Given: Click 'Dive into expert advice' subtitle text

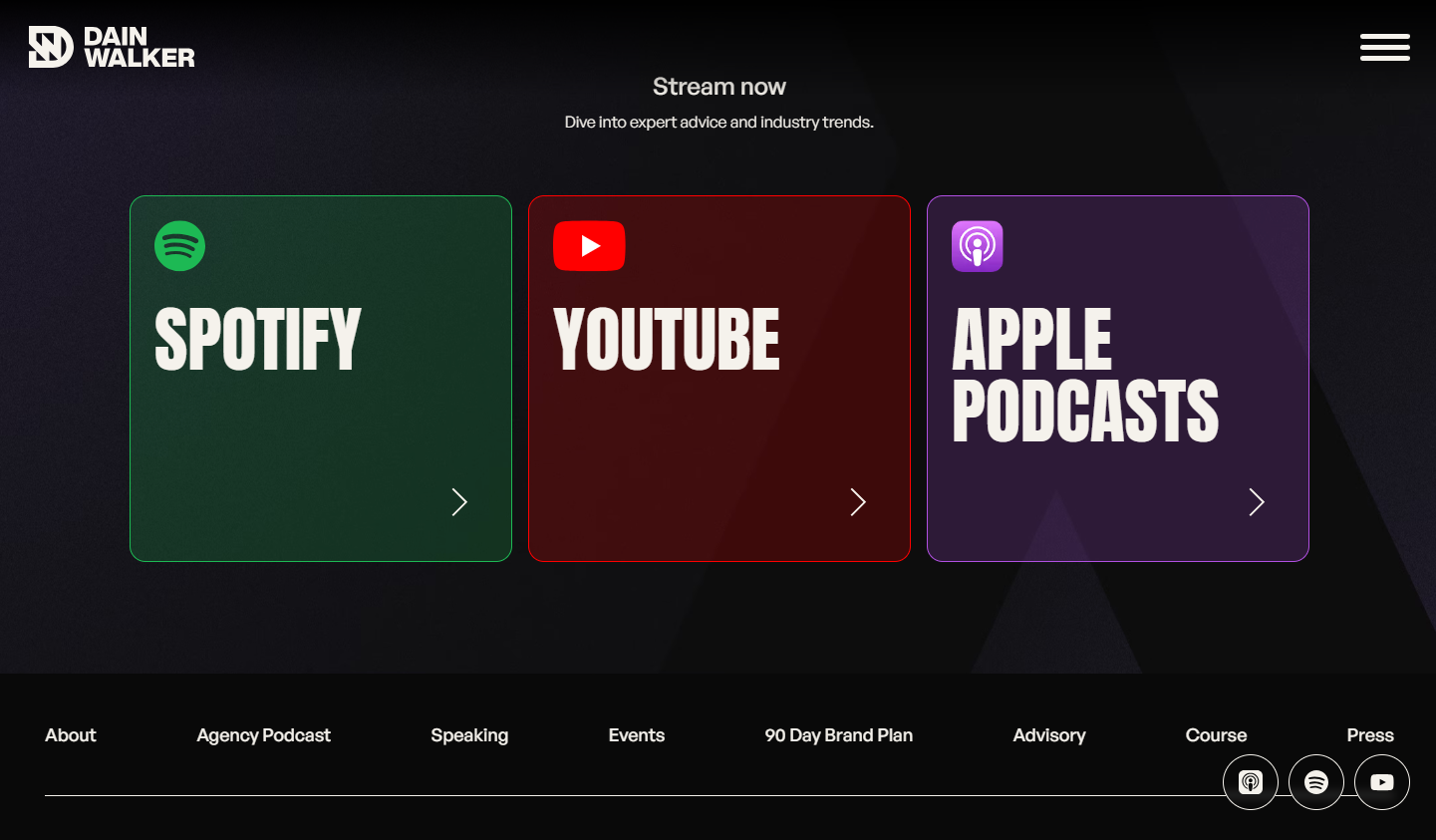Looking at the screenshot, I should click(x=719, y=123).
